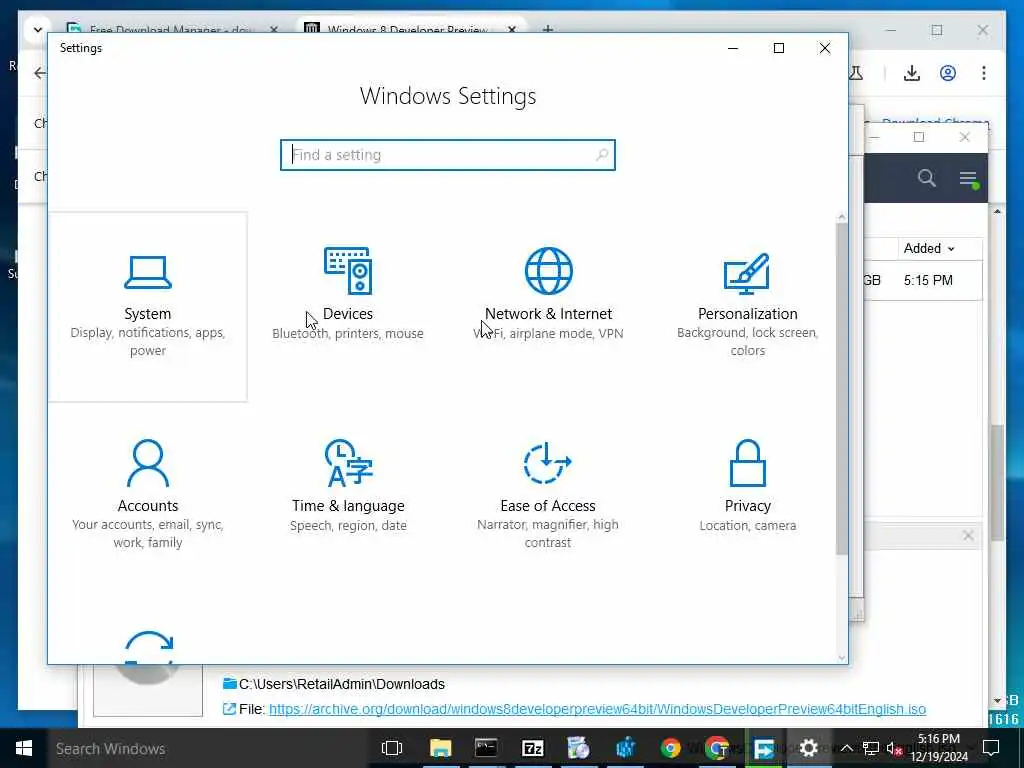Open Chrome profile avatar icon
Screen dimensions: 1024x768
pos(948,73)
